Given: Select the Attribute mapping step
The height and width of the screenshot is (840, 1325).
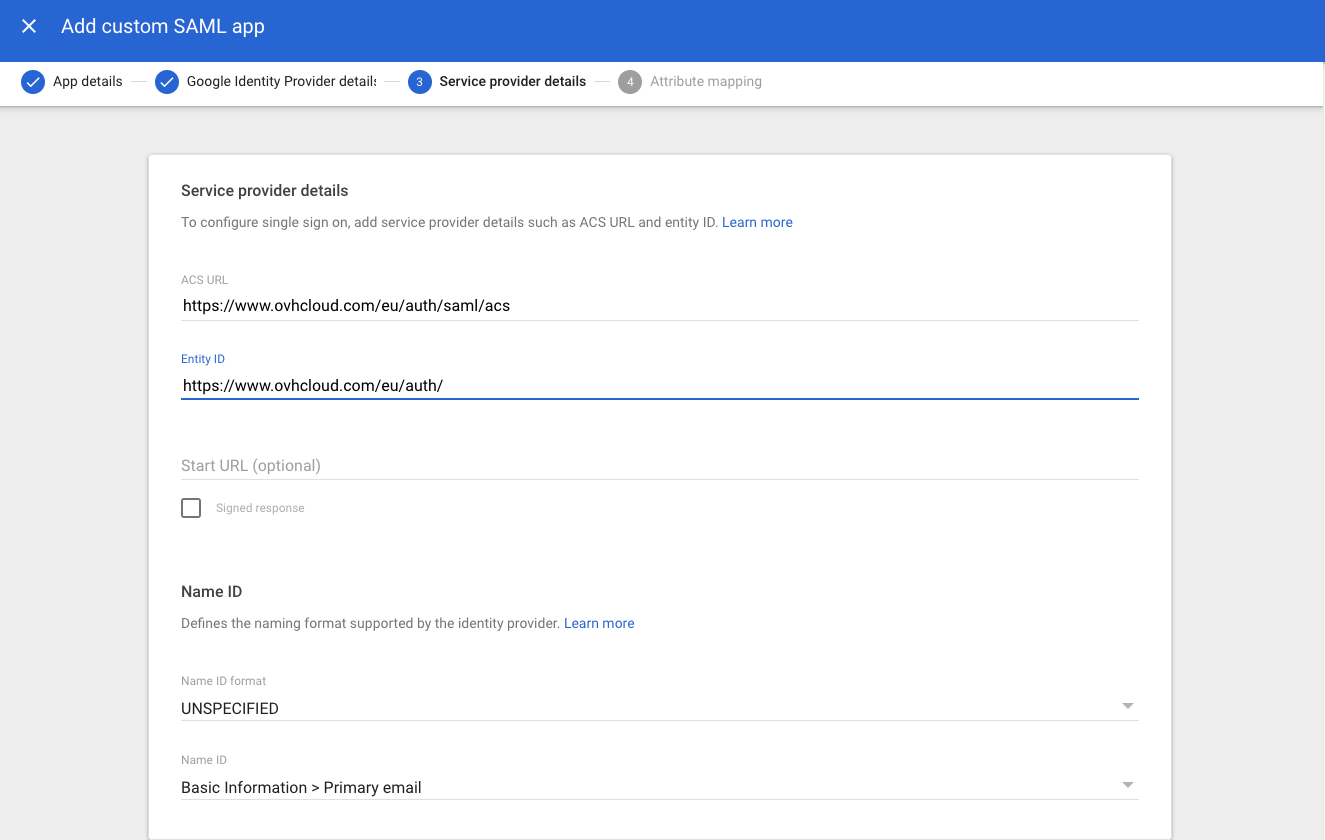Looking at the screenshot, I should click(x=704, y=81).
